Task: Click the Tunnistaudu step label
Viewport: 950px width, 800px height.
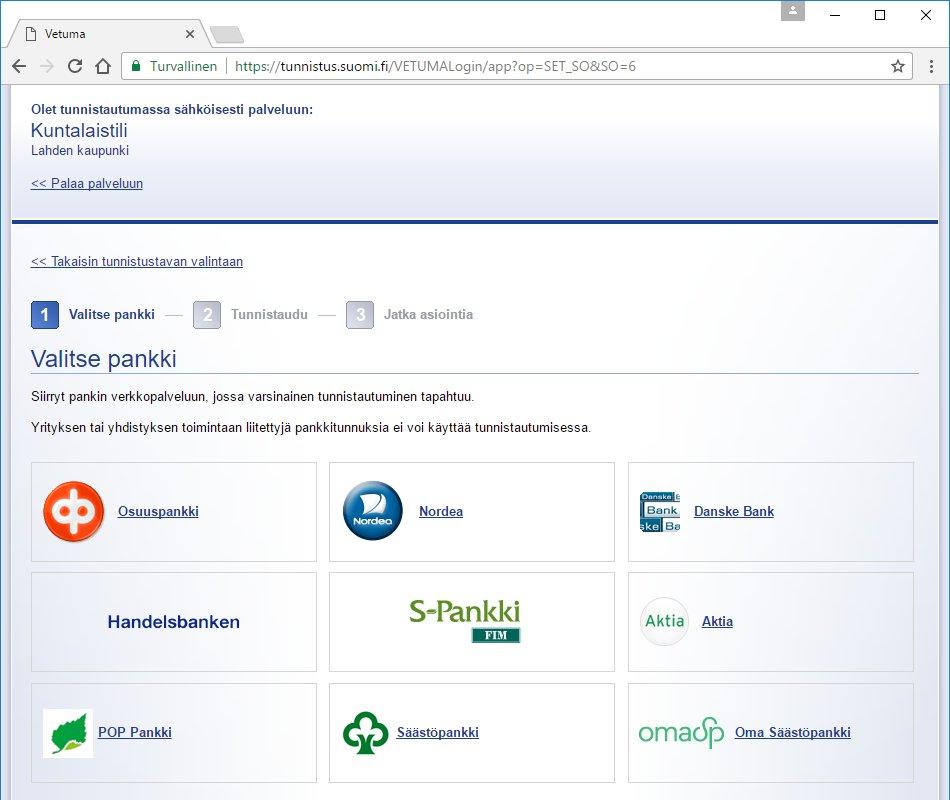Action: pos(269,315)
